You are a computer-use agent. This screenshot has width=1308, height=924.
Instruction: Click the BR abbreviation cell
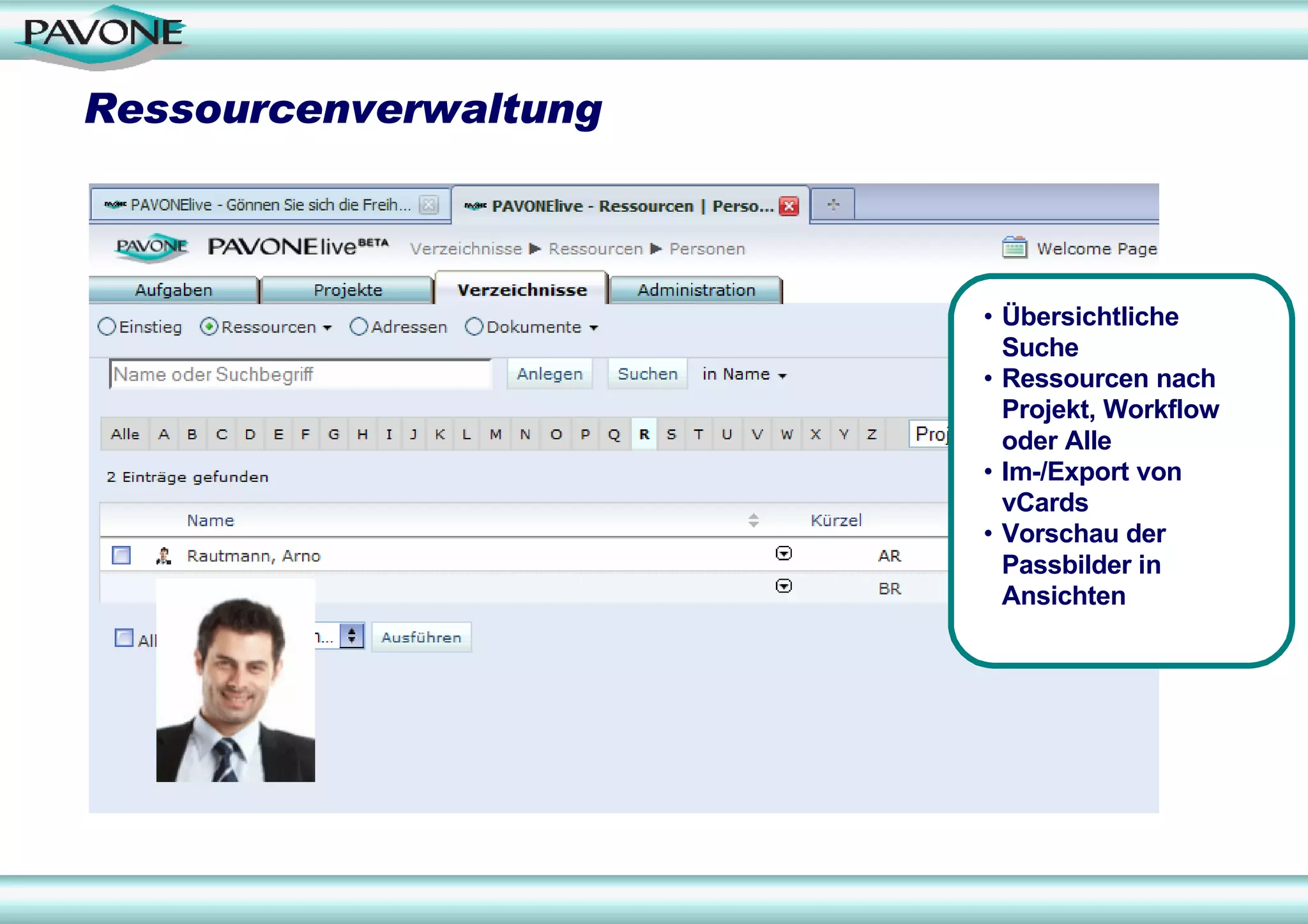(x=890, y=589)
